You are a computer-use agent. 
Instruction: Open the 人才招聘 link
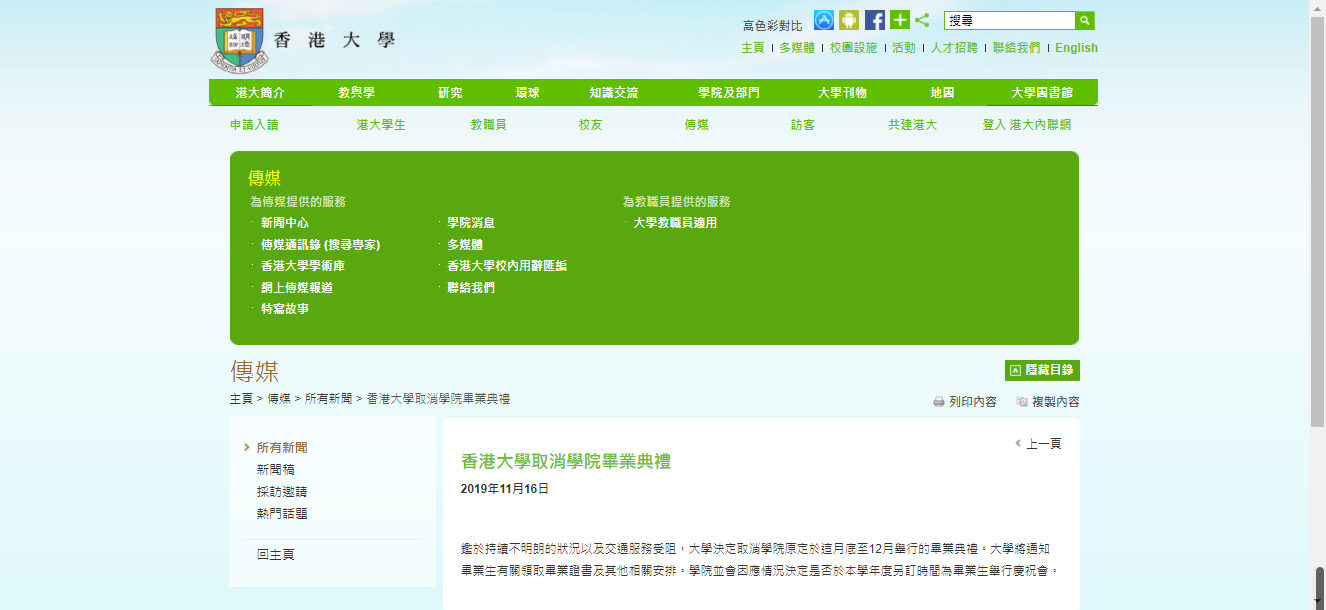[x=954, y=48]
